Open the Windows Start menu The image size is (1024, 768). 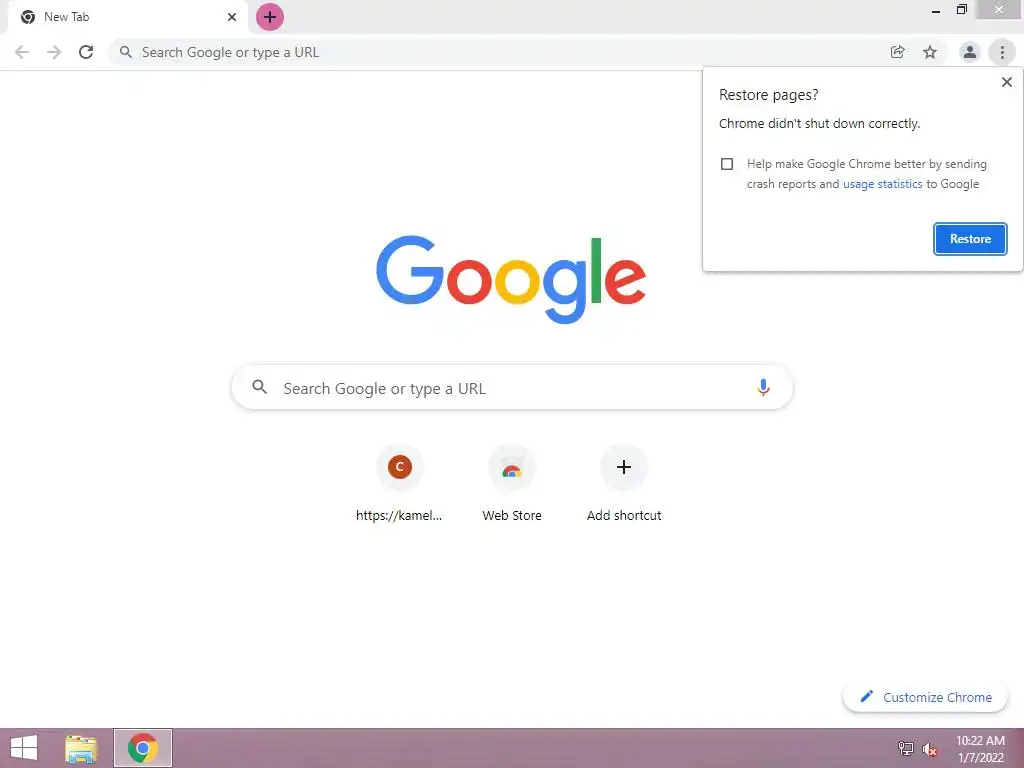tap(24, 748)
